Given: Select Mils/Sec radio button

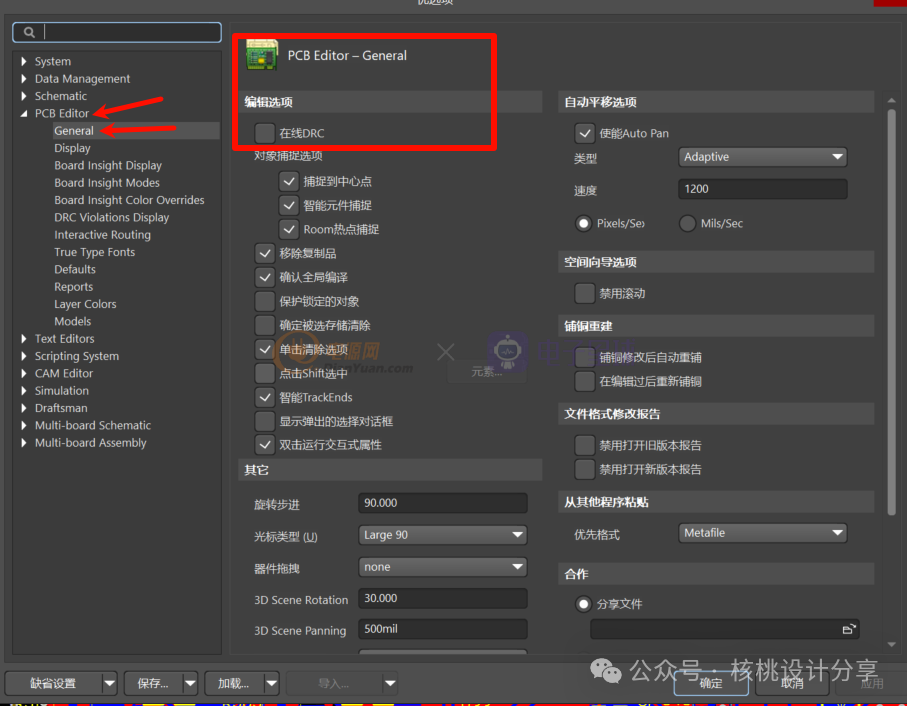Looking at the screenshot, I should 687,223.
